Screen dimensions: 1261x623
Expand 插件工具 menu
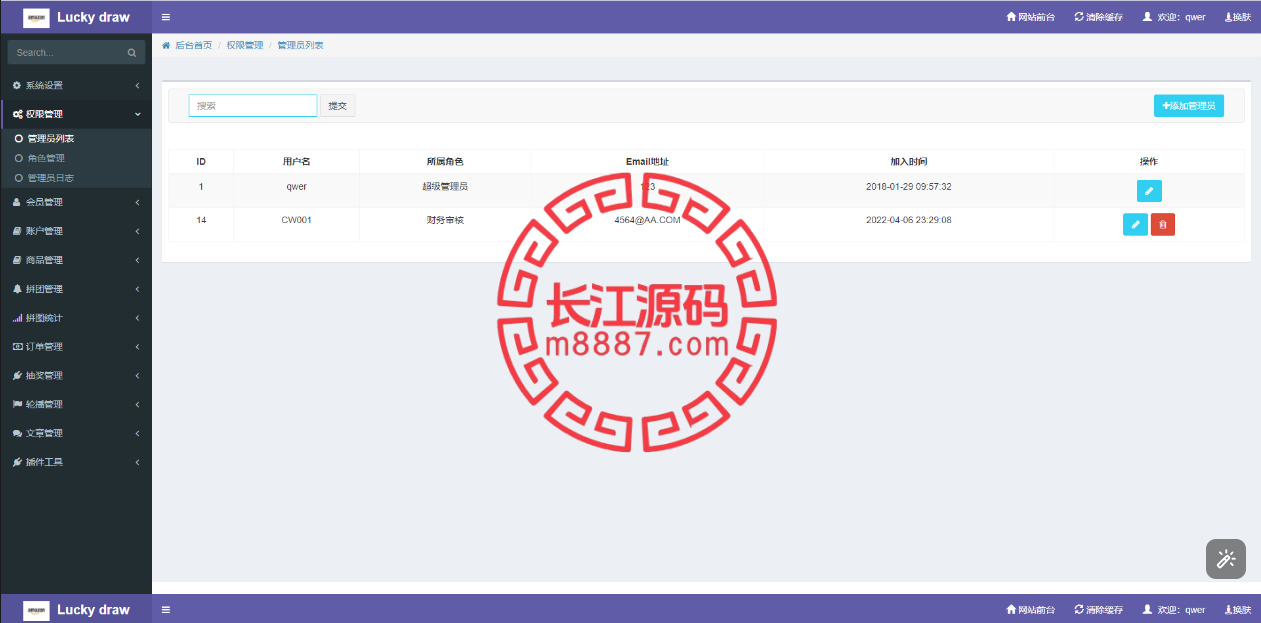pos(76,462)
